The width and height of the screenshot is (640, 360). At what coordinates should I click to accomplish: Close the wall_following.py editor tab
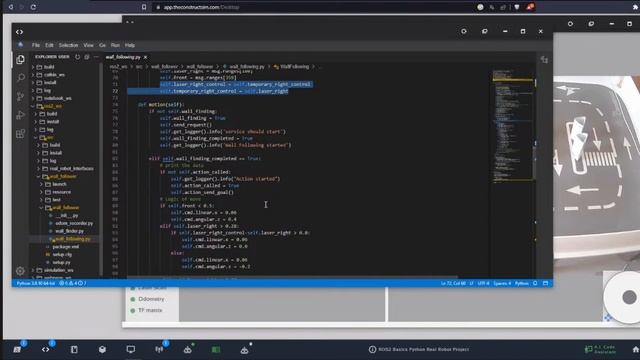coord(145,57)
